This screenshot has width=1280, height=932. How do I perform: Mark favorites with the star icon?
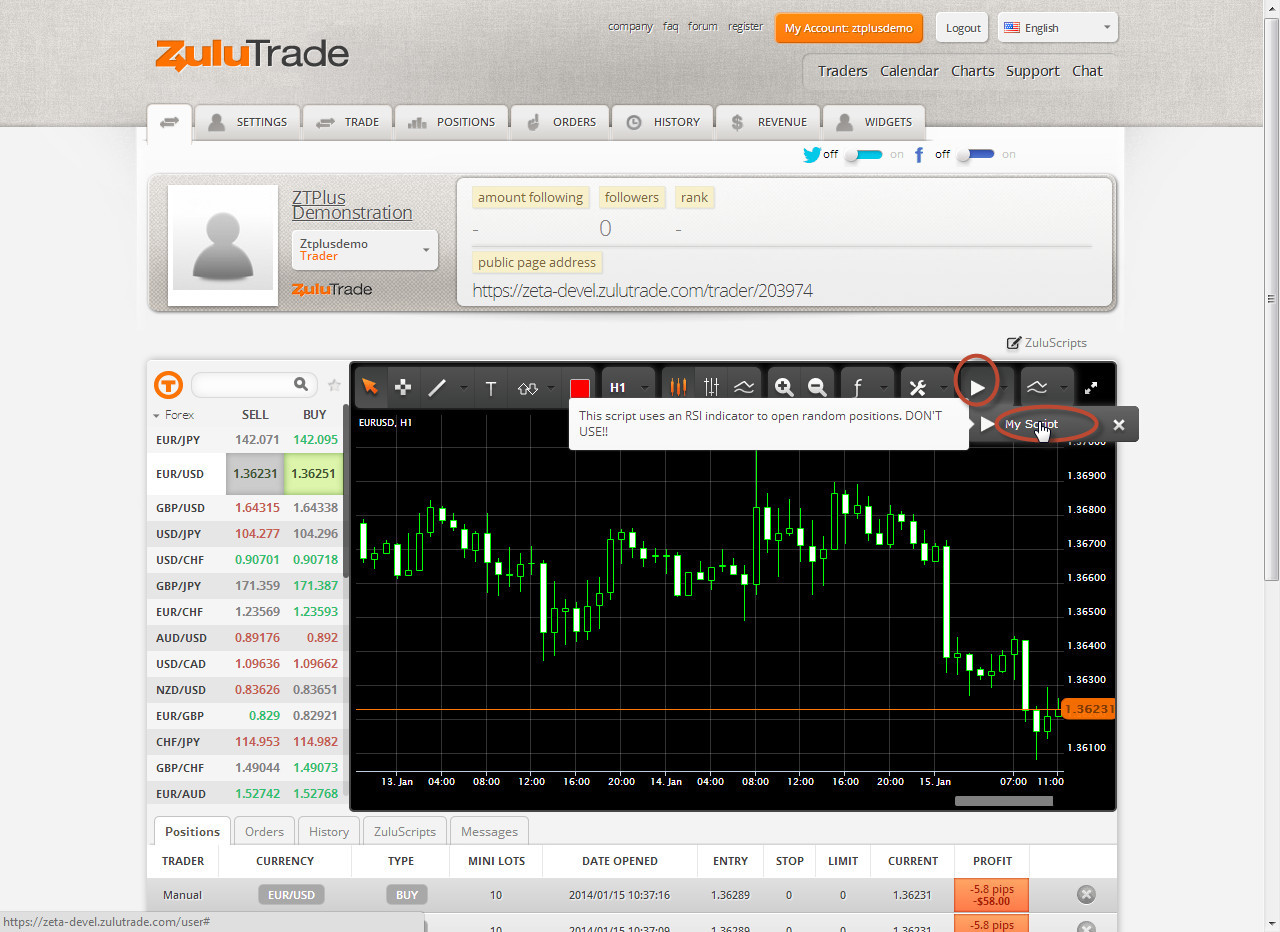334,385
